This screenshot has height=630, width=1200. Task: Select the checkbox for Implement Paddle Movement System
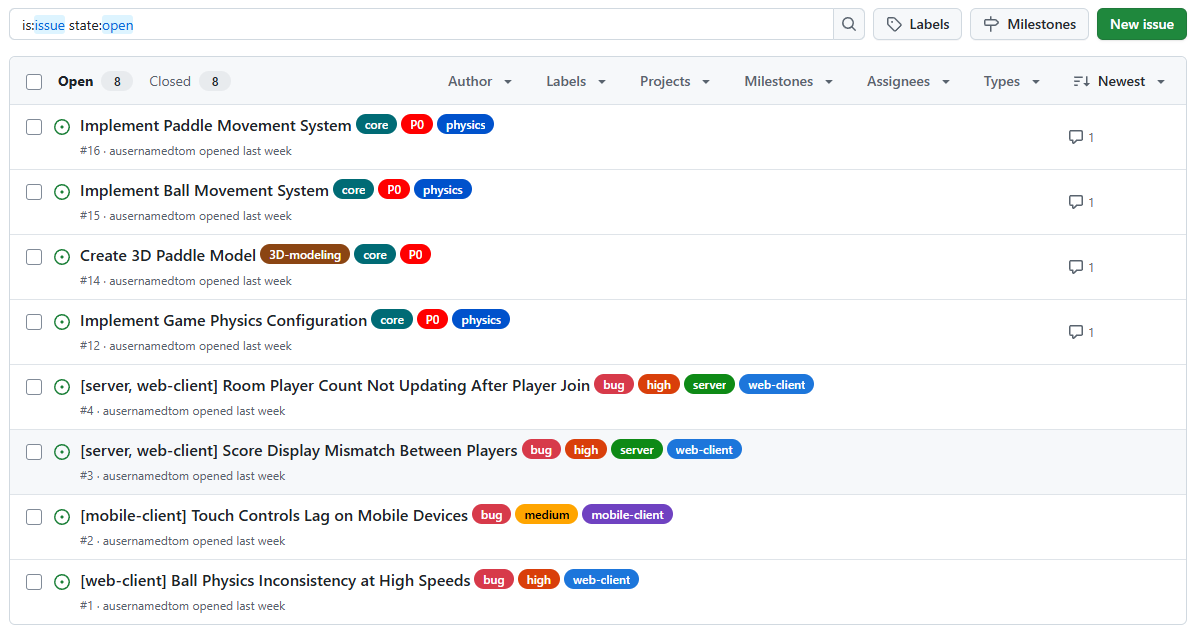(x=33, y=127)
